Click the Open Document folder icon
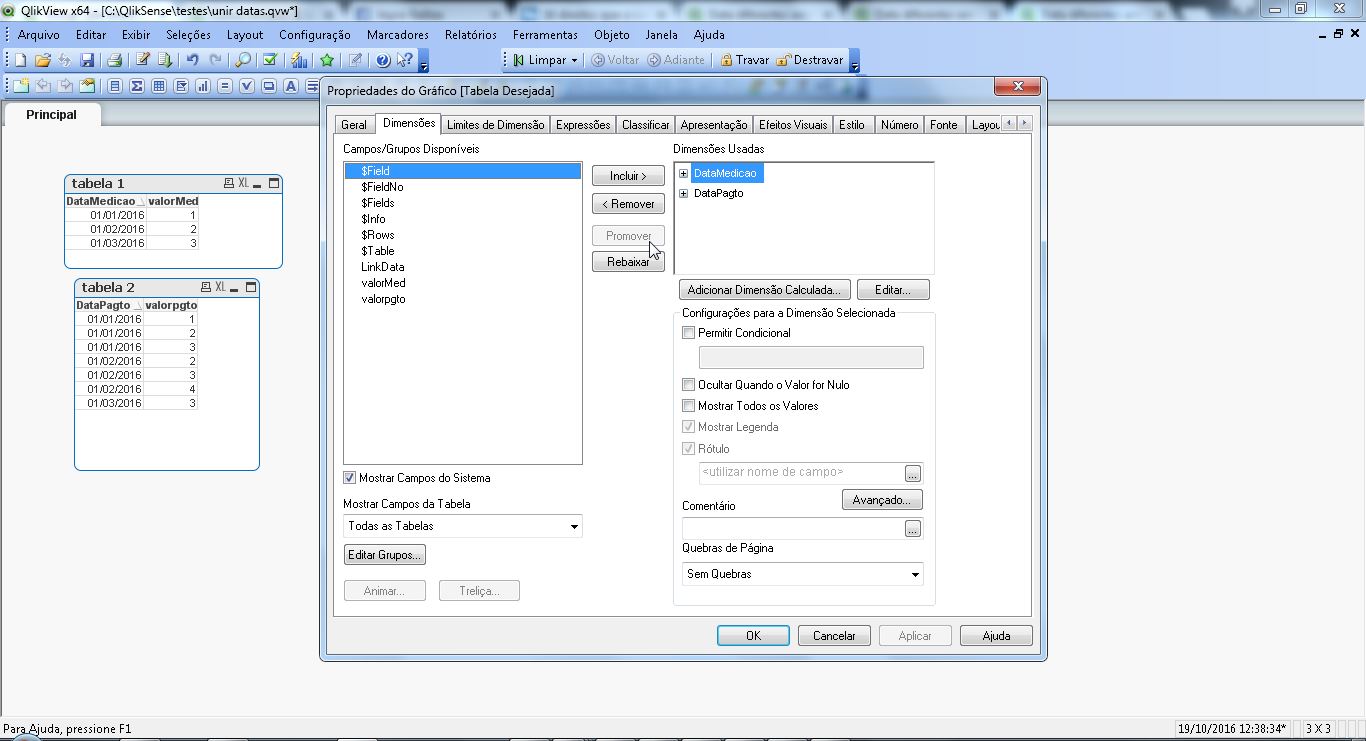The image size is (1366, 741). (x=42, y=60)
